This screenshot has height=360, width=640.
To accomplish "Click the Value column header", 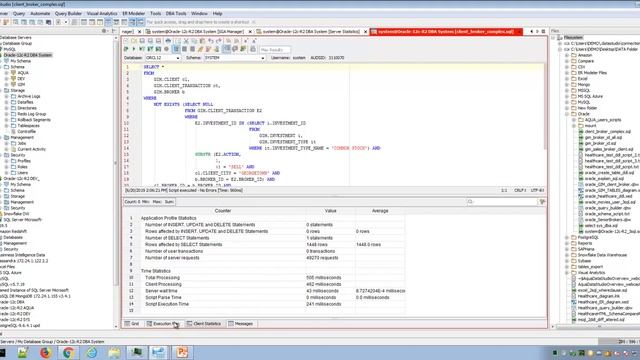I will 331,211.
